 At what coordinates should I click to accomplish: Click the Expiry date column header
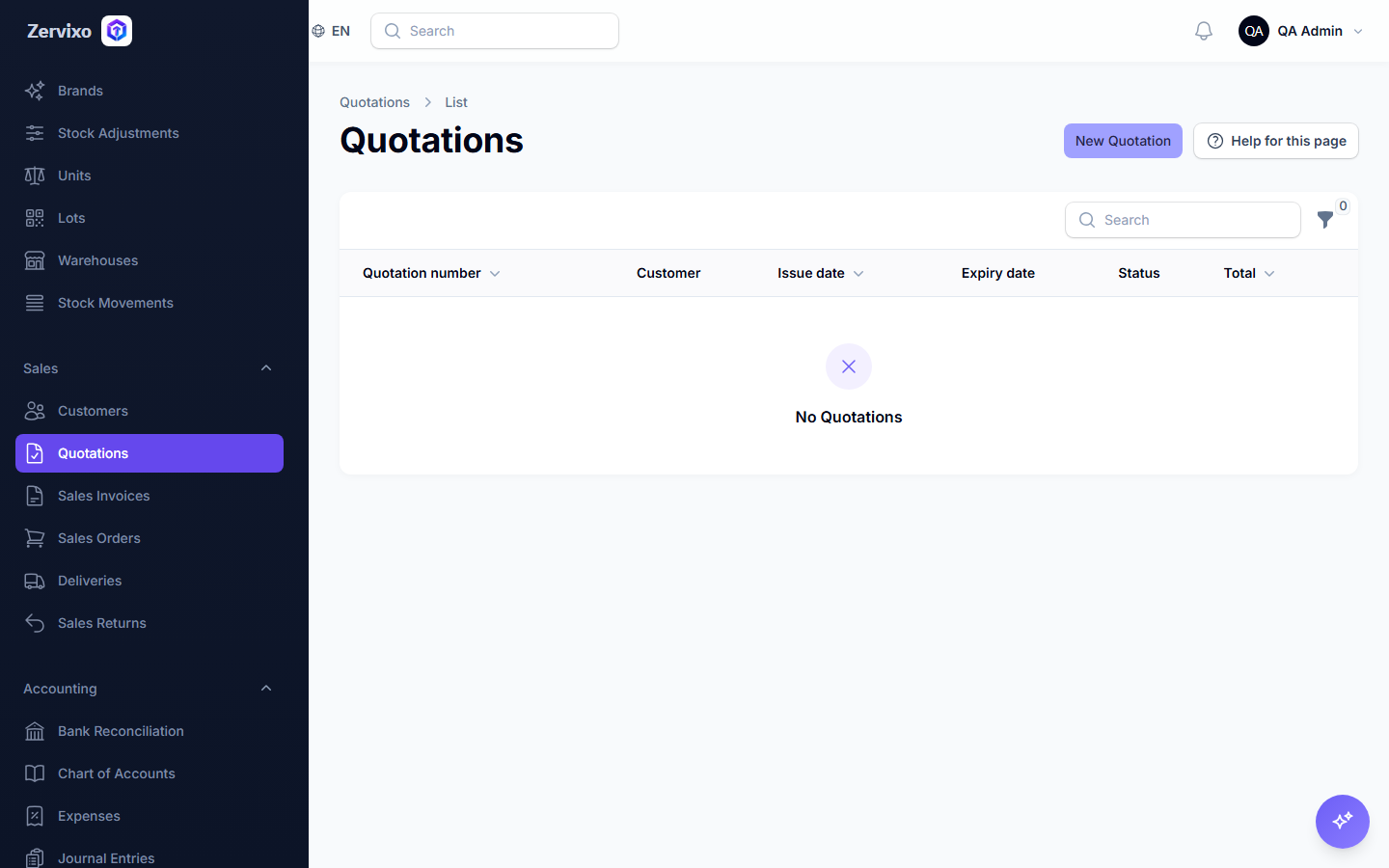click(998, 273)
